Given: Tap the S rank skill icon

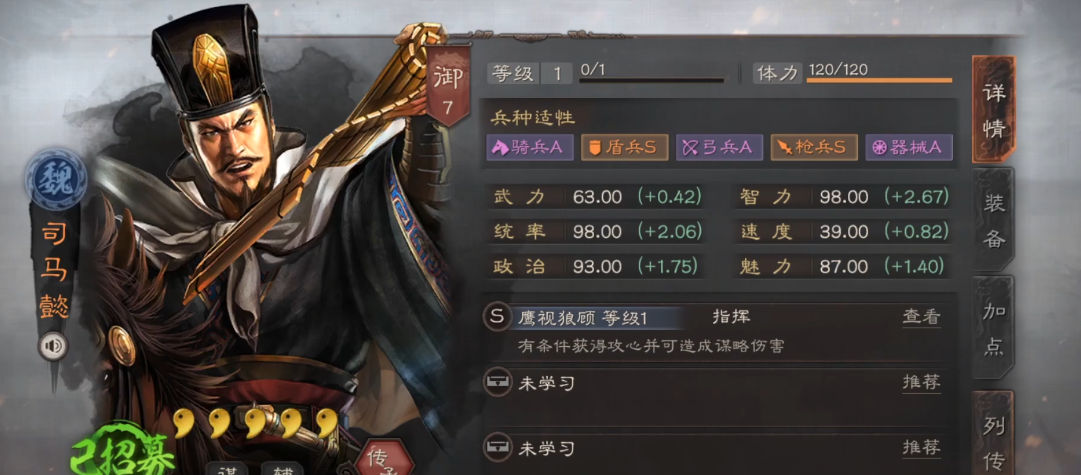Looking at the screenshot, I should (x=497, y=316).
